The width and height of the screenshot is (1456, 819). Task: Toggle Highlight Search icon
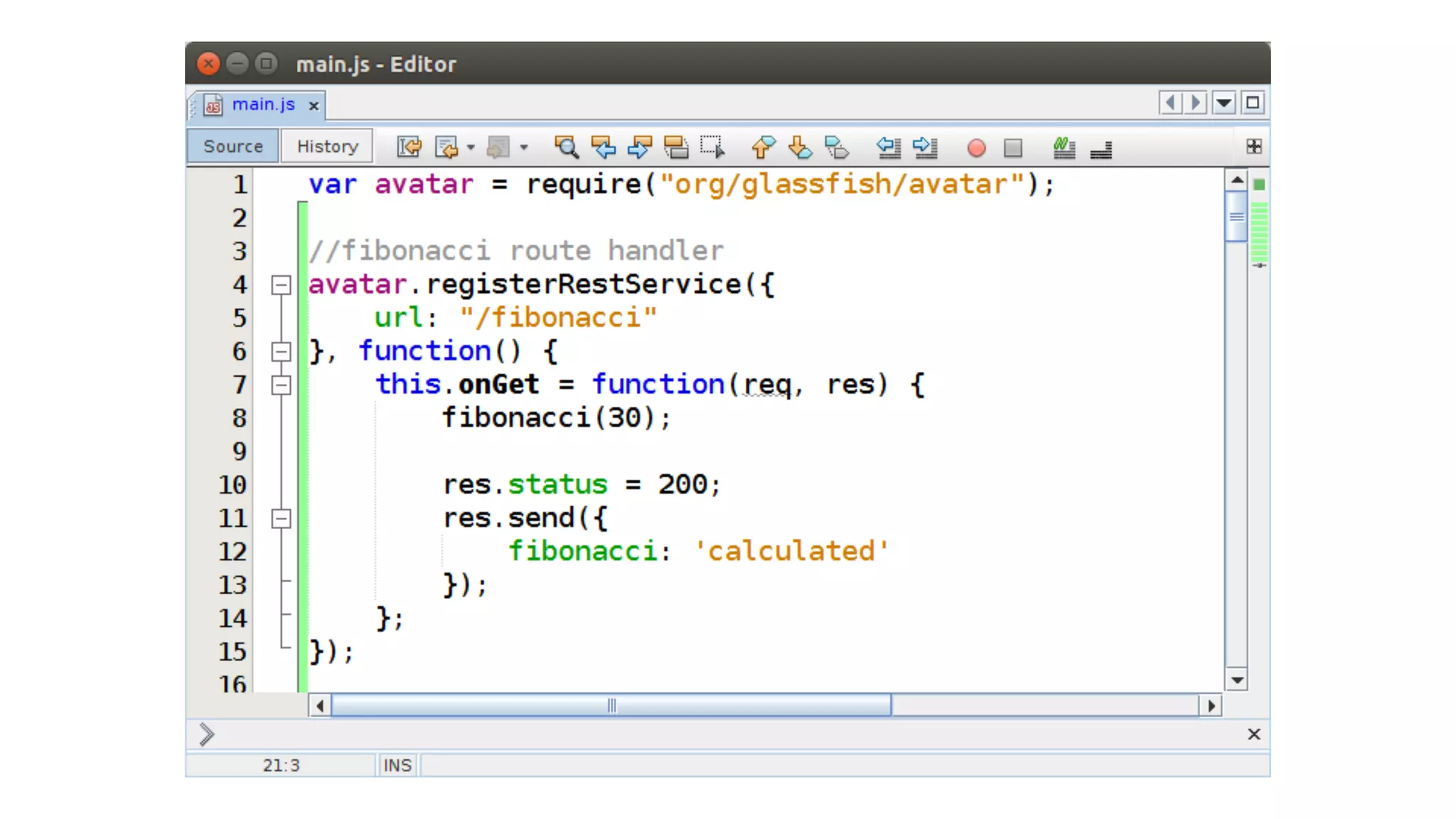point(676,147)
